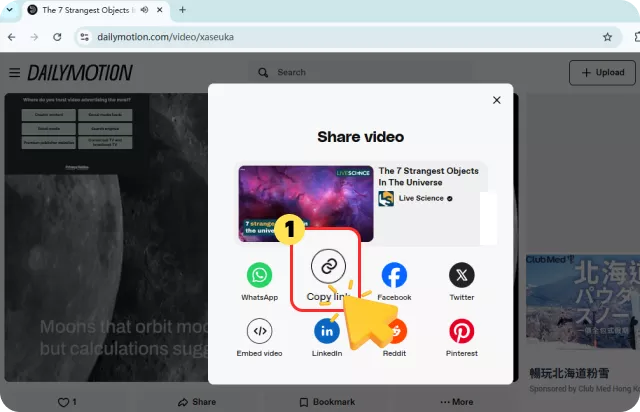Open the tab search dropdown arrow
This screenshot has height=412, width=640.
(9, 10)
